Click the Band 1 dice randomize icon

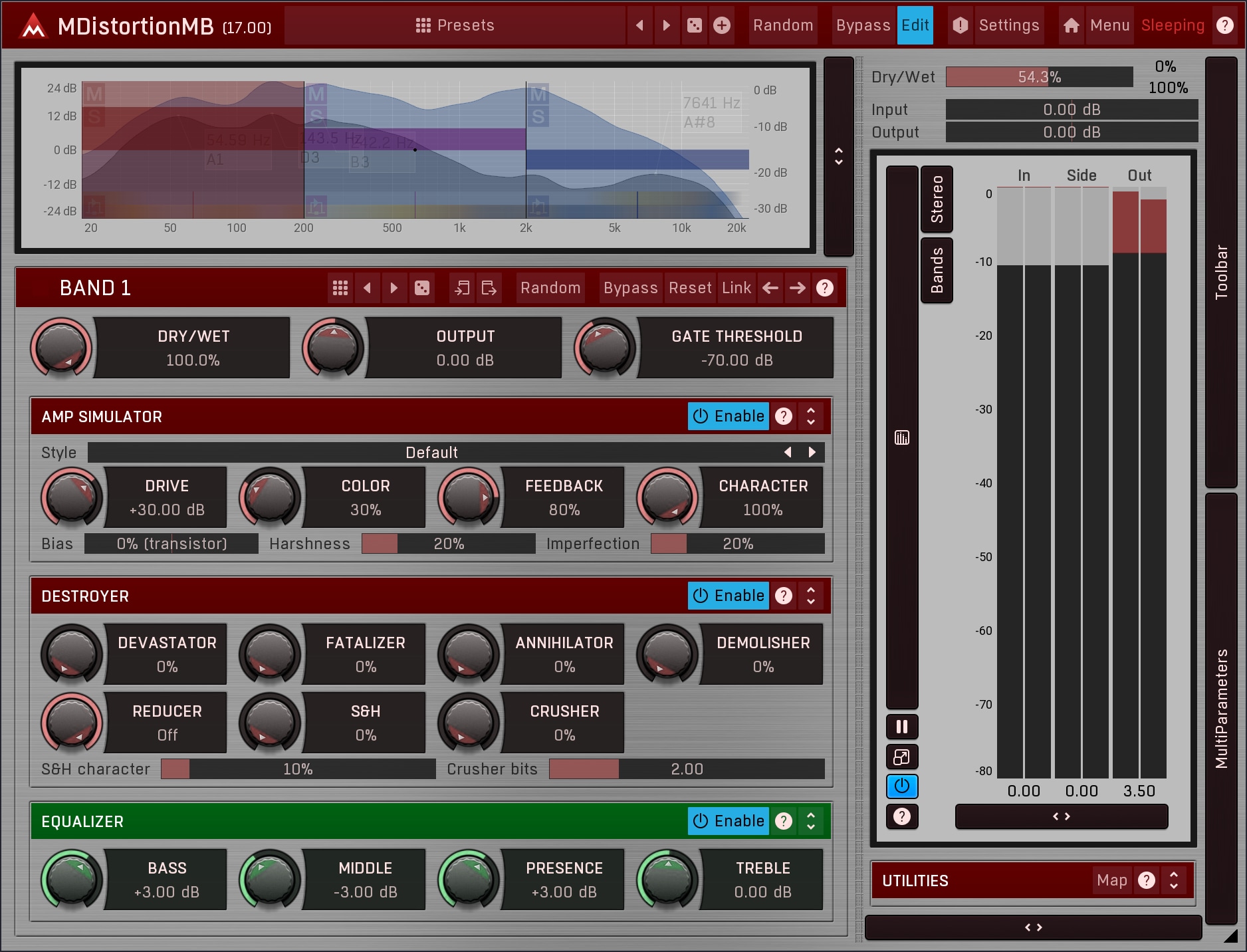tap(422, 288)
